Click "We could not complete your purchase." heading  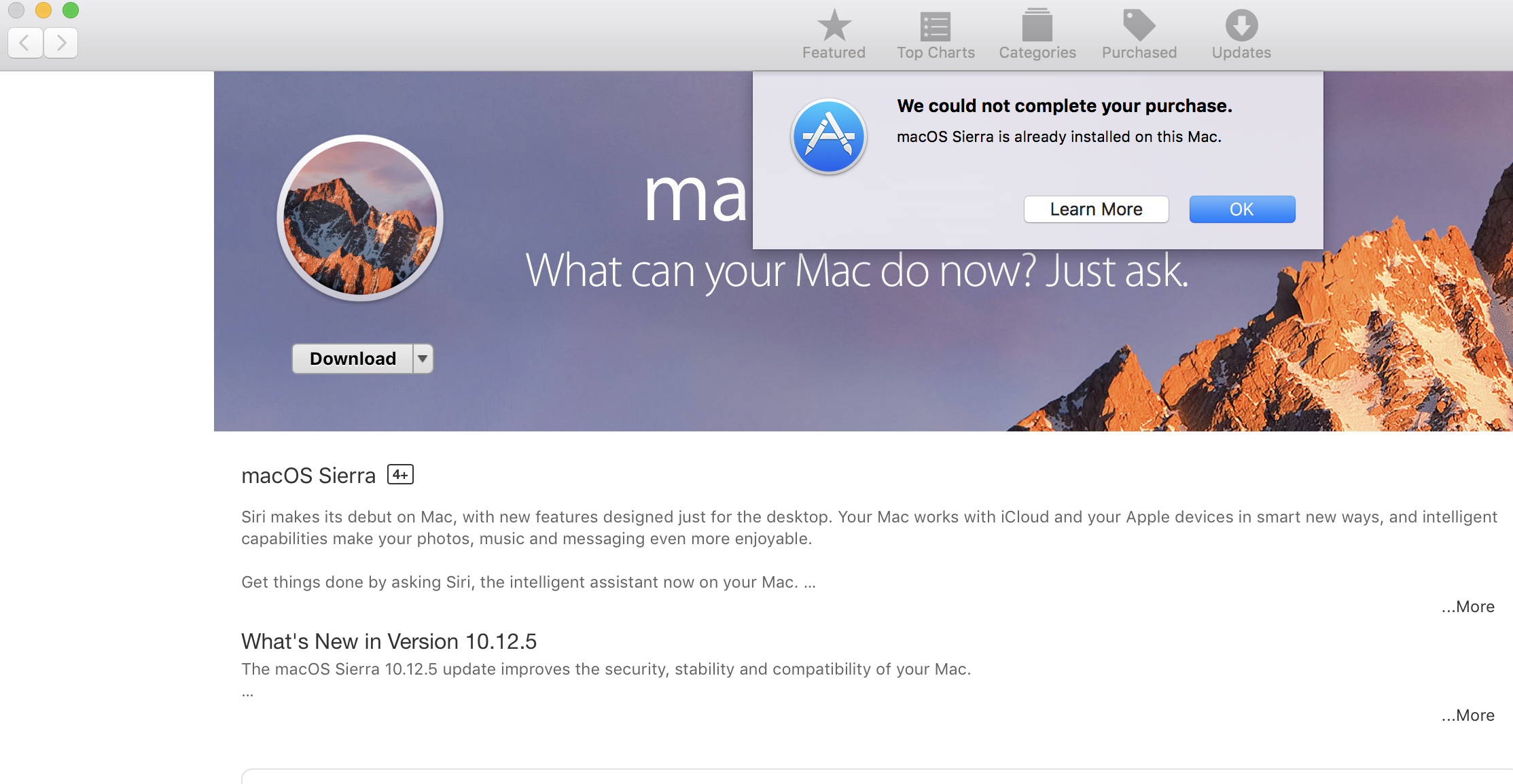(x=1065, y=106)
